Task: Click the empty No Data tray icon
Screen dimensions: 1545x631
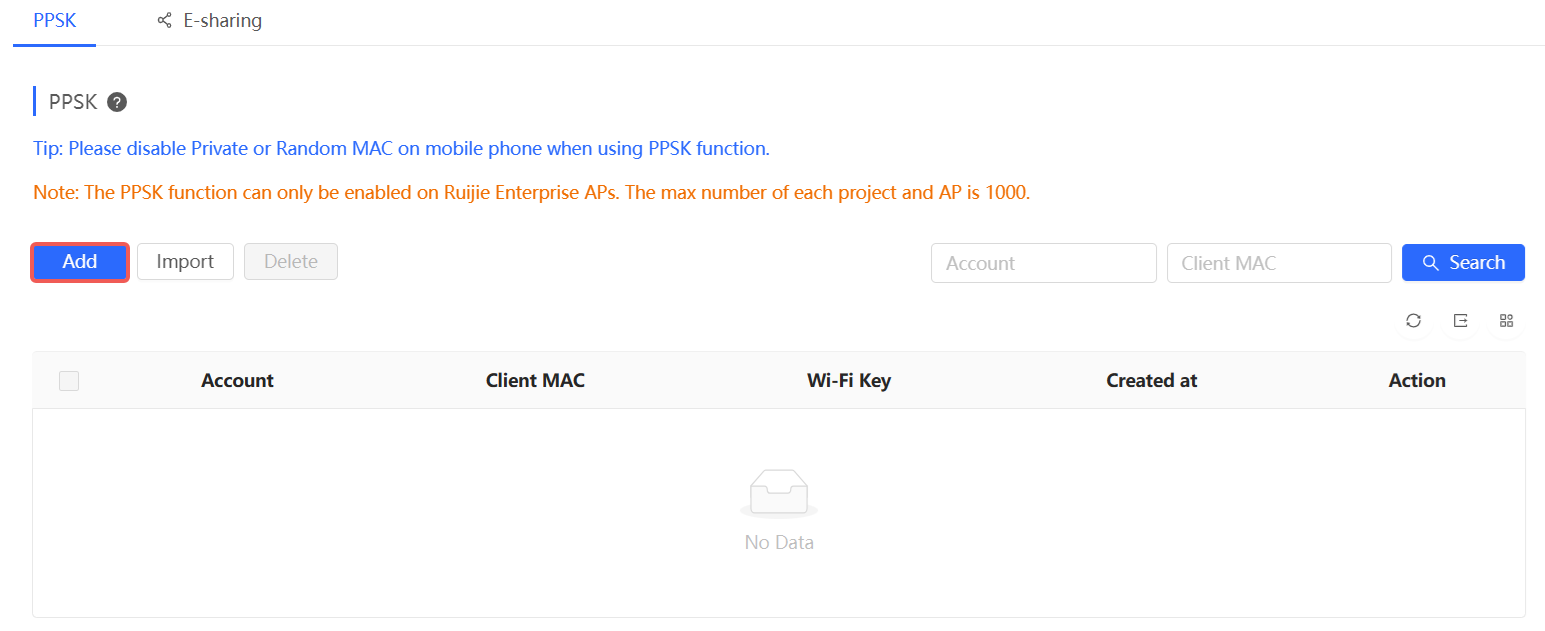Action: tap(779, 492)
